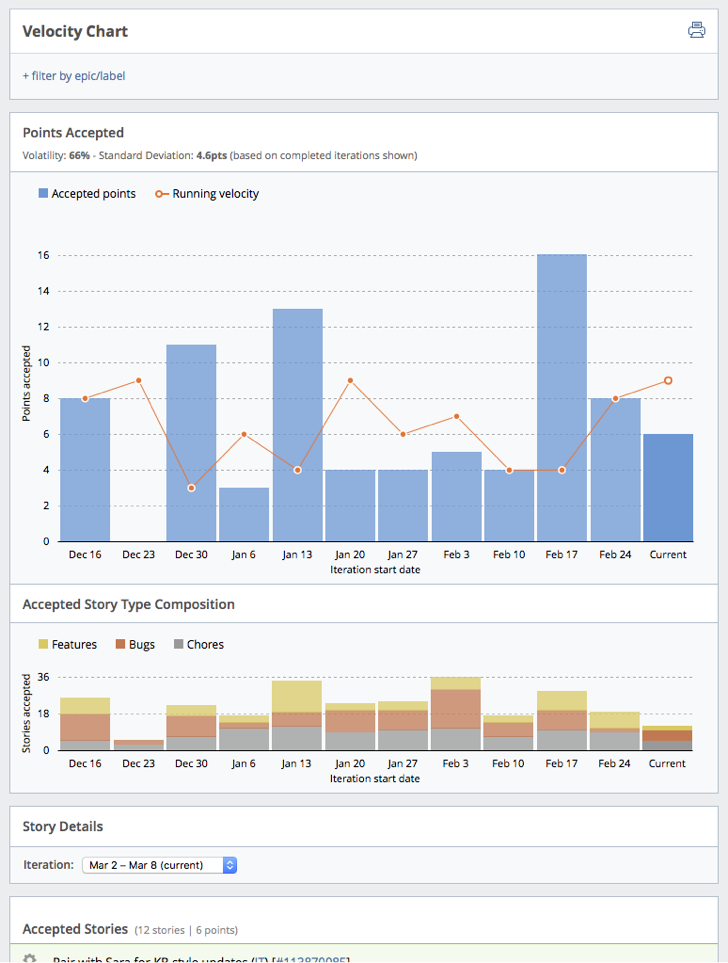This screenshot has width=728, height=963.
Task: Click the Dec 30 accepted points bar
Action: [x=191, y=443]
